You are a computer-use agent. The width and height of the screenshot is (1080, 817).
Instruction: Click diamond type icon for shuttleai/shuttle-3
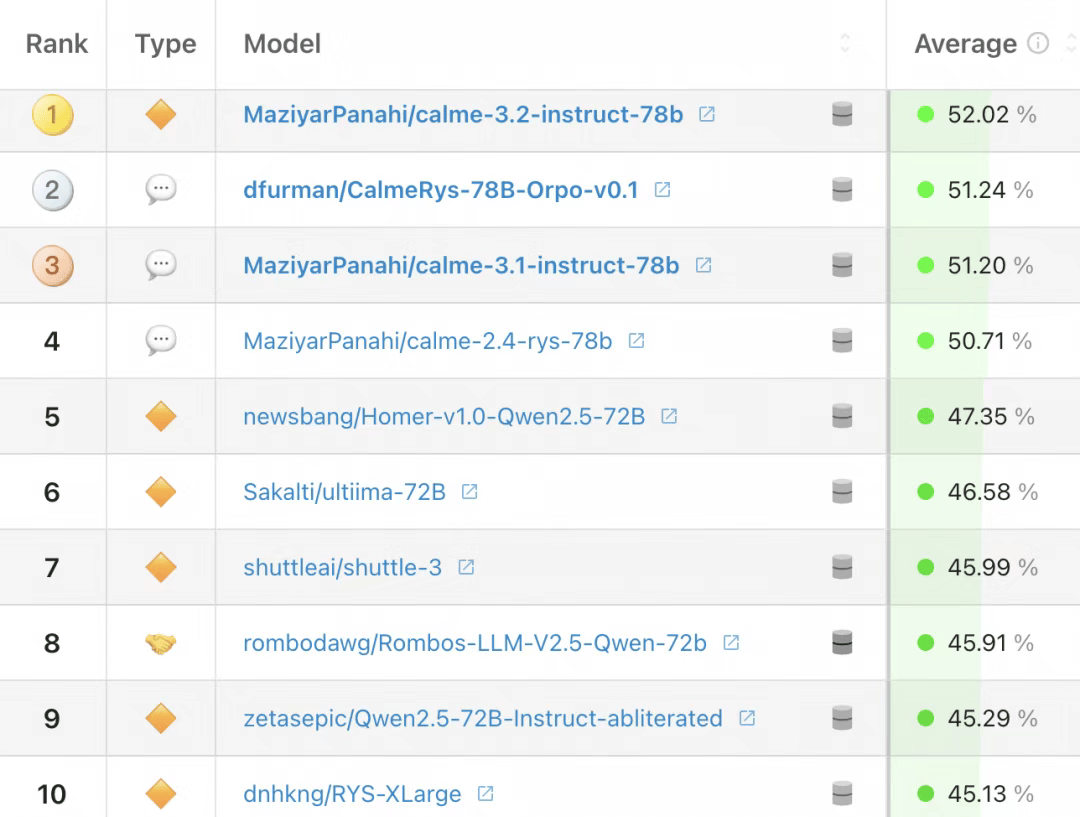[x=161, y=568]
